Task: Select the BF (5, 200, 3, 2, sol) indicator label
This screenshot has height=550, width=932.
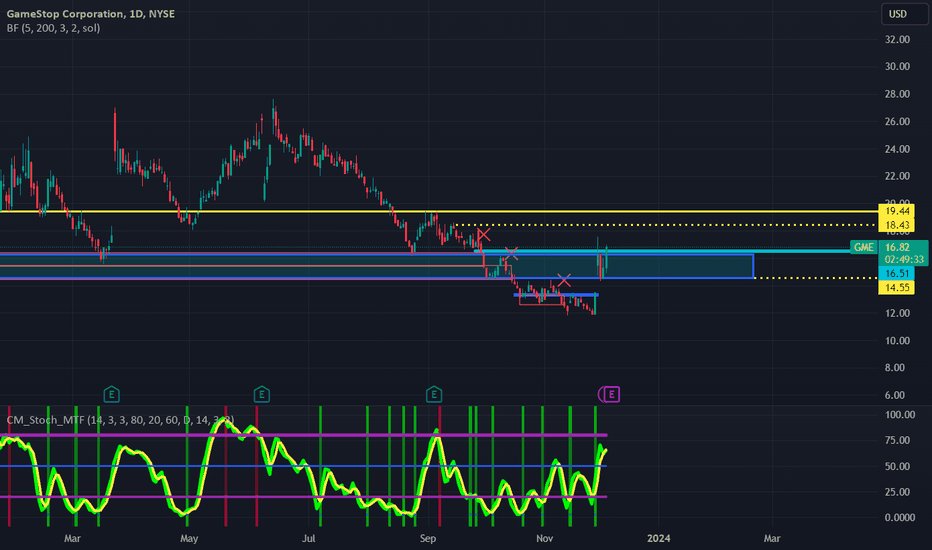Action: click(x=53, y=28)
